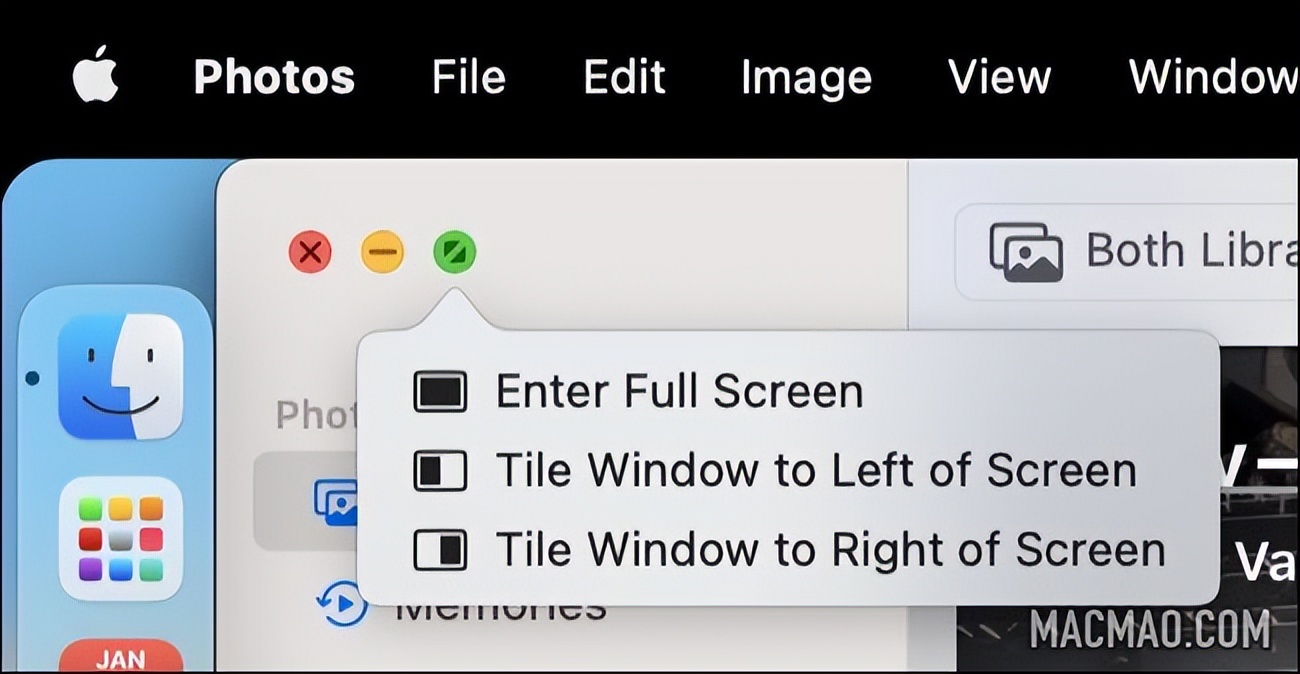The height and width of the screenshot is (674, 1300).
Task: Open the Image menu
Action: [x=806, y=77]
